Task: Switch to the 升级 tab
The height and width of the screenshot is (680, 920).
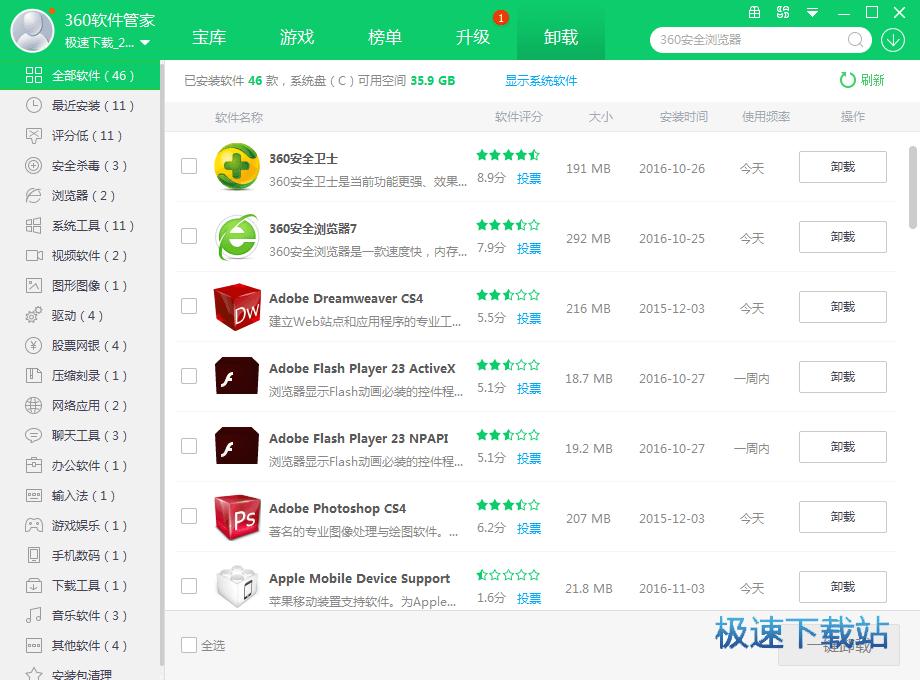Action: tap(473, 37)
